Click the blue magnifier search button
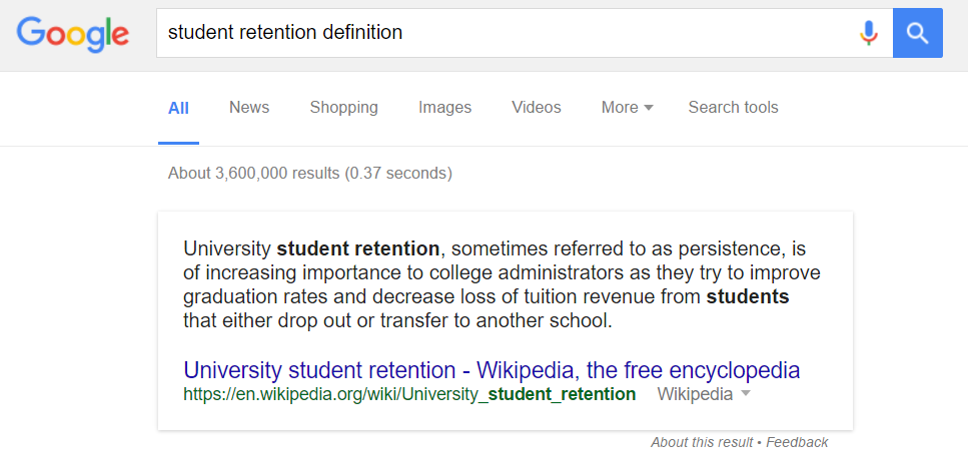 click(x=917, y=33)
